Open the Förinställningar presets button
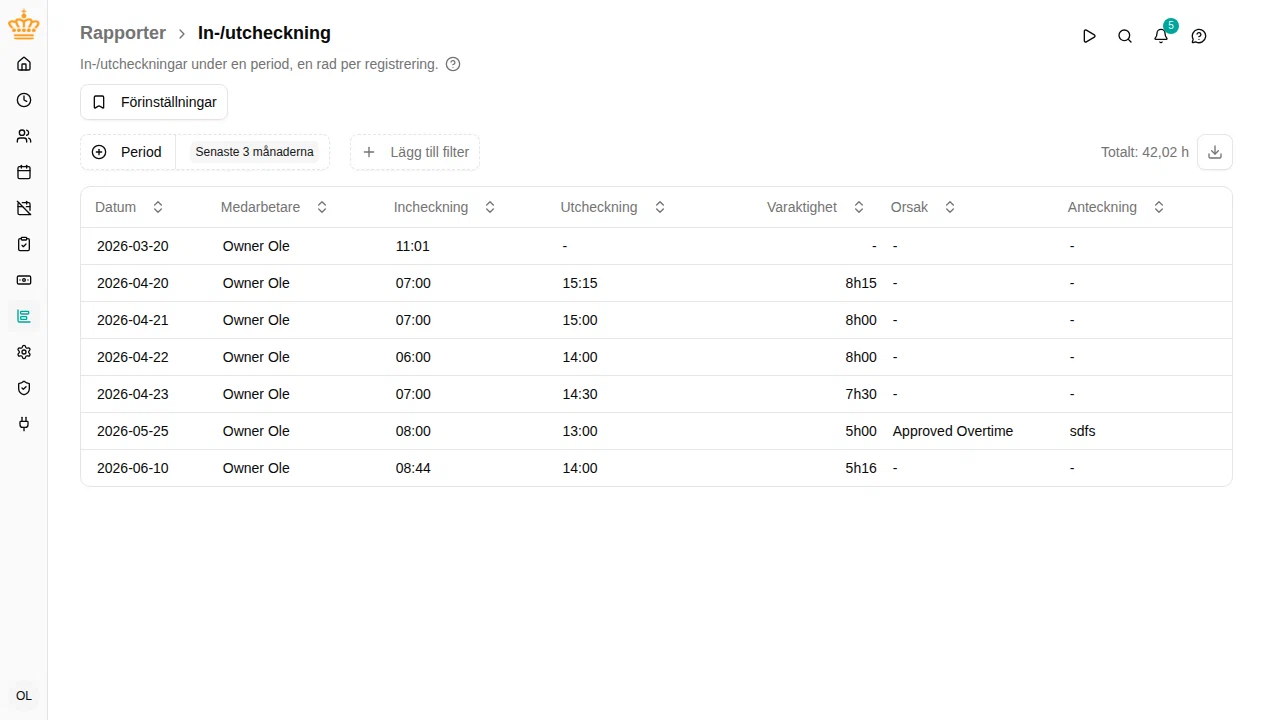 (154, 102)
